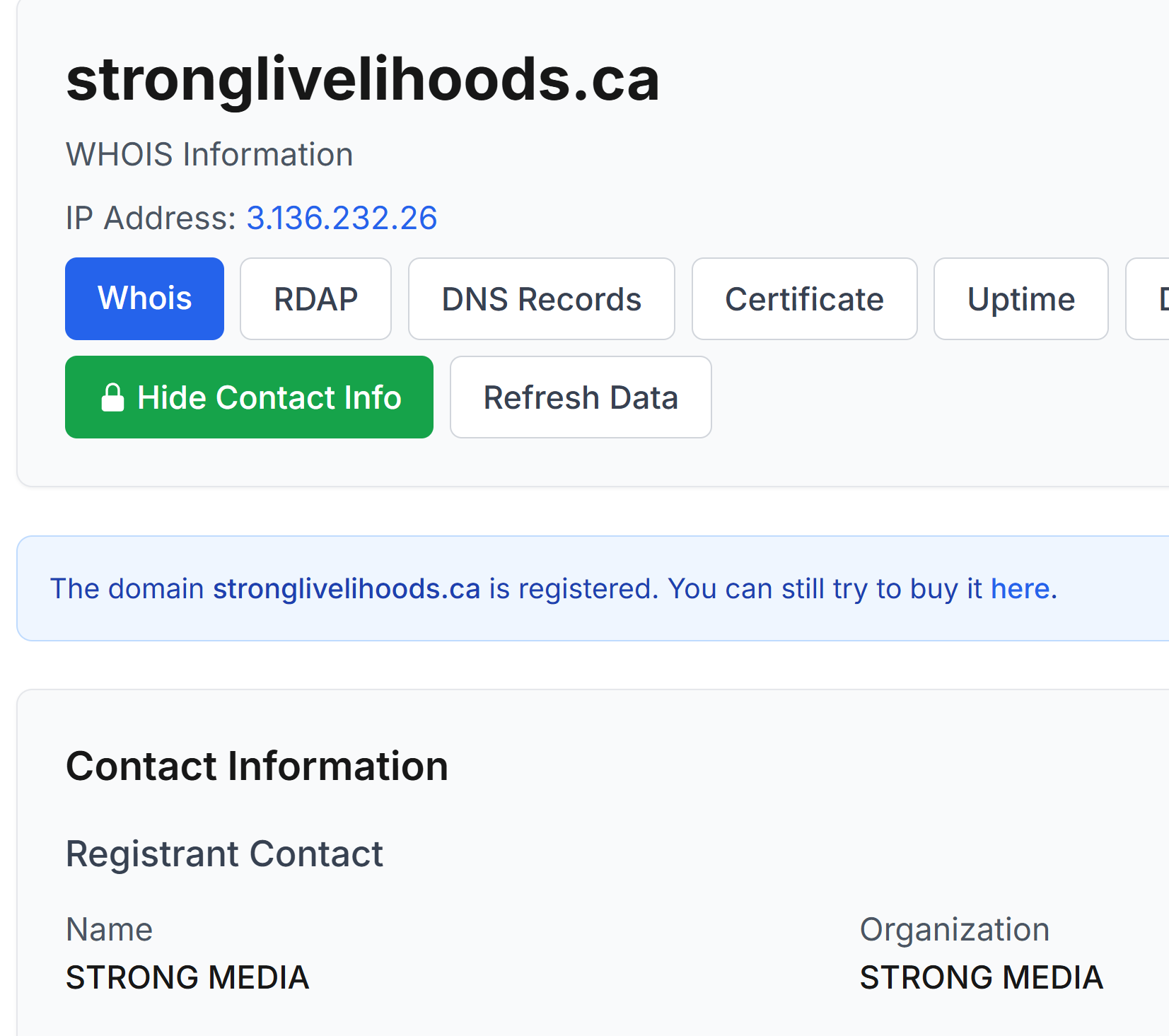The width and height of the screenshot is (1169, 1036).
Task: Select the STRONG MEDIA value under Organization
Action: click(982, 977)
